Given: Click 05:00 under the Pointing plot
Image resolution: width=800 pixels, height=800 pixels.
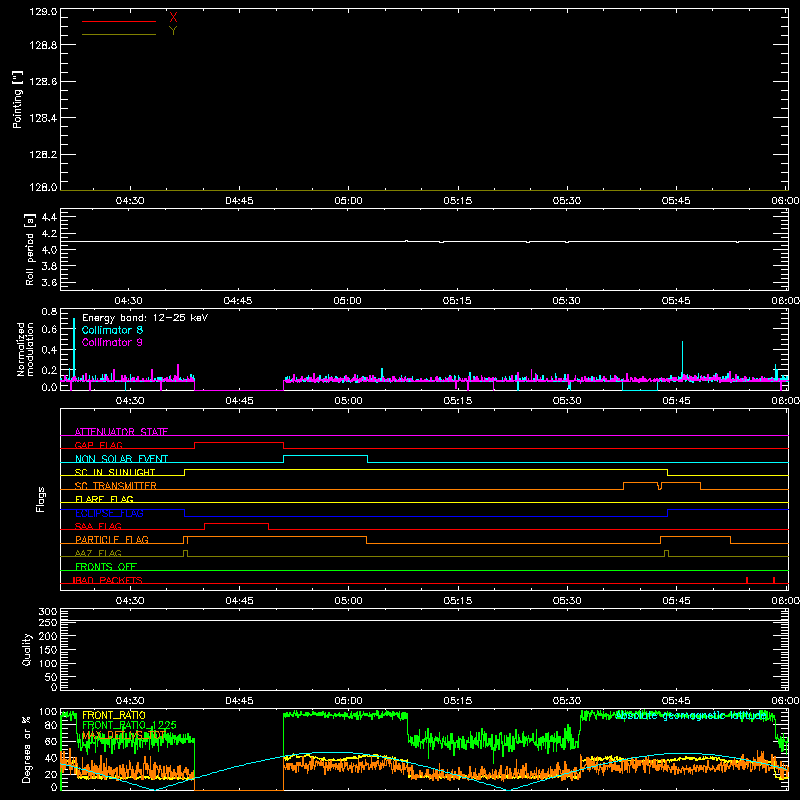Looking at the screenshot, I should (x=348, y=201).
